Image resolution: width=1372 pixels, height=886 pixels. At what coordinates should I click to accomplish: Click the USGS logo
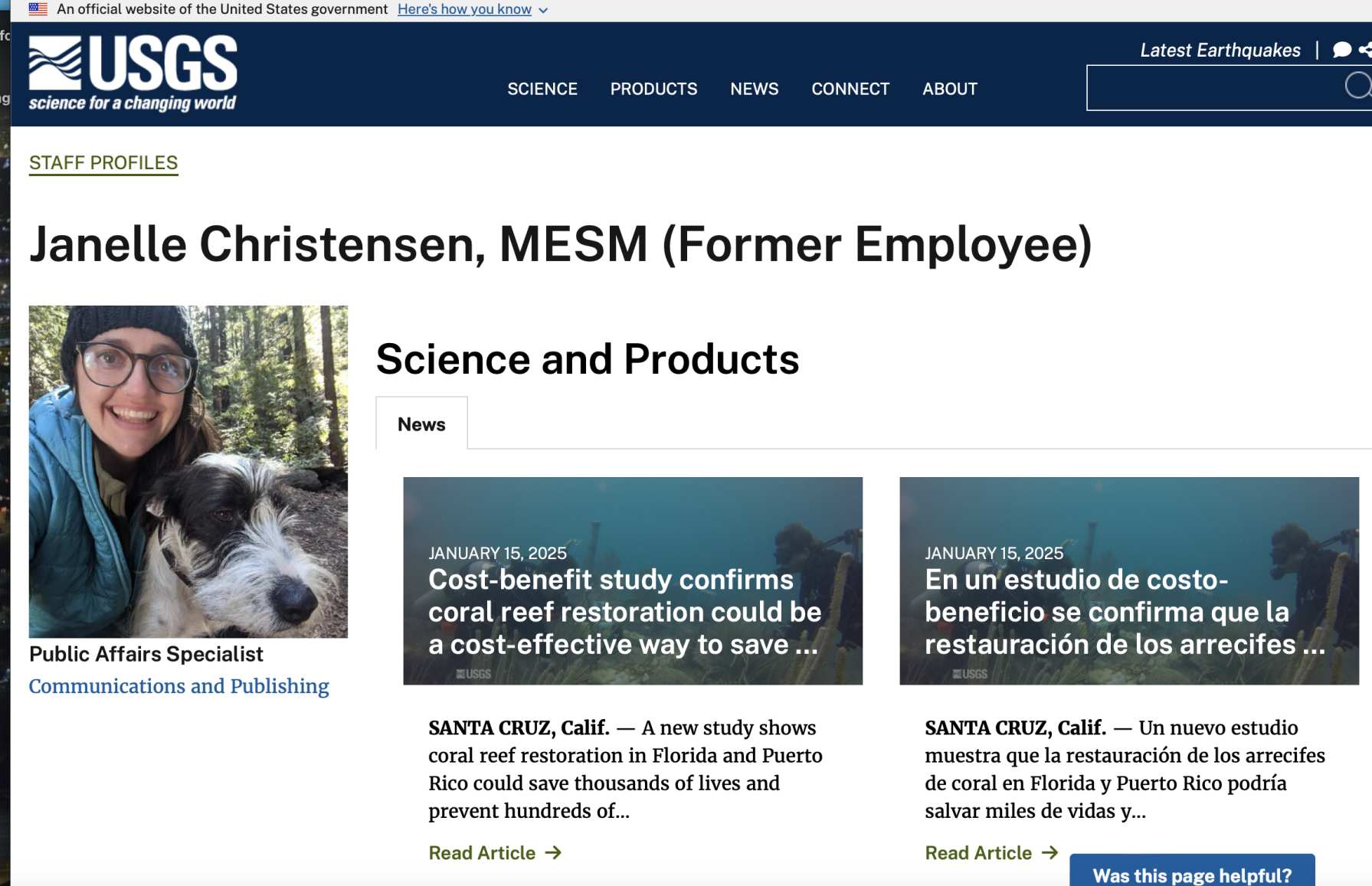tap(133, 74)
